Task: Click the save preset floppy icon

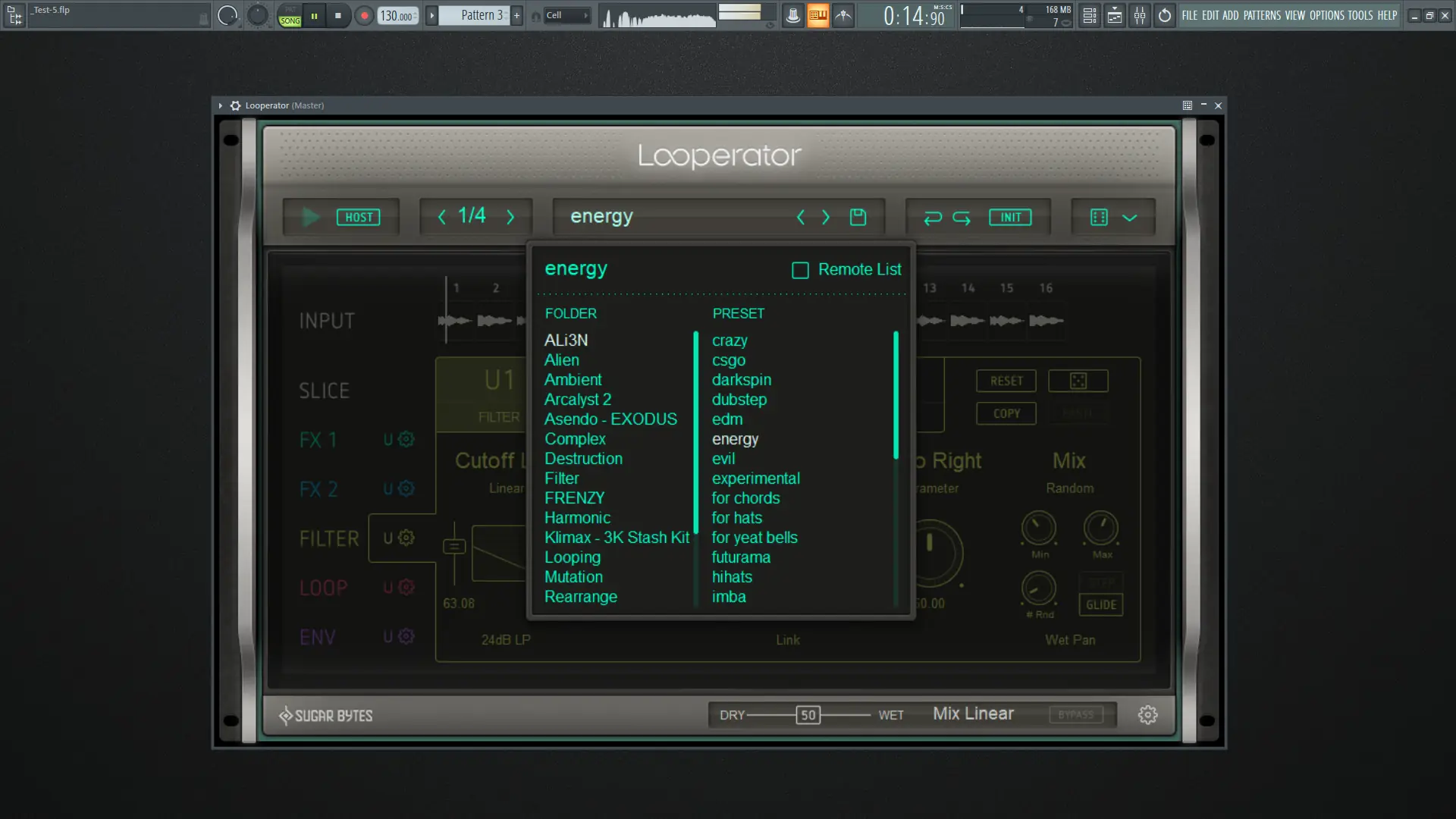Action: click(x=858, y=217)
